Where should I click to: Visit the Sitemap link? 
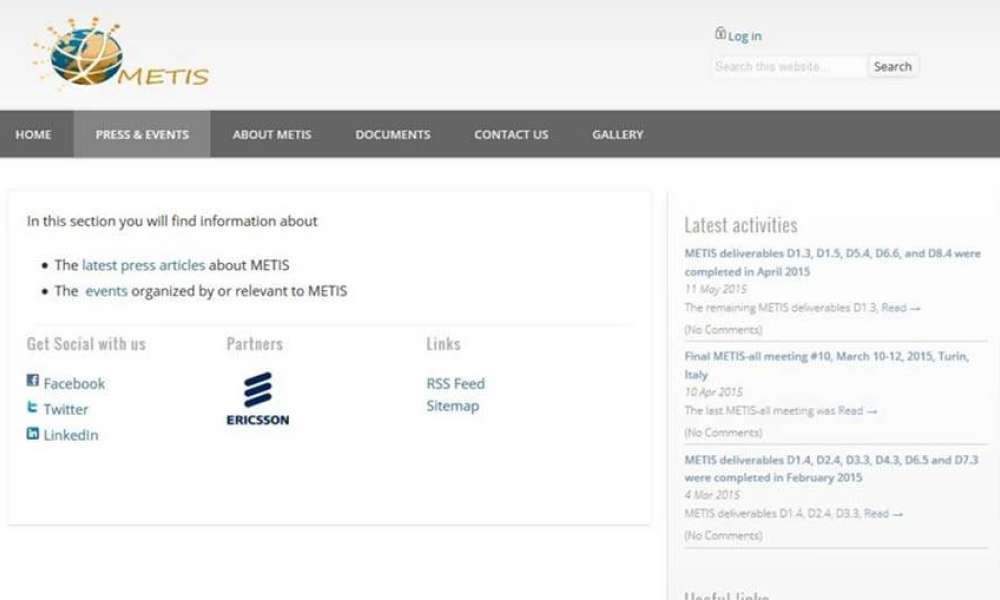pyautogui.click(x=452, y=406)
